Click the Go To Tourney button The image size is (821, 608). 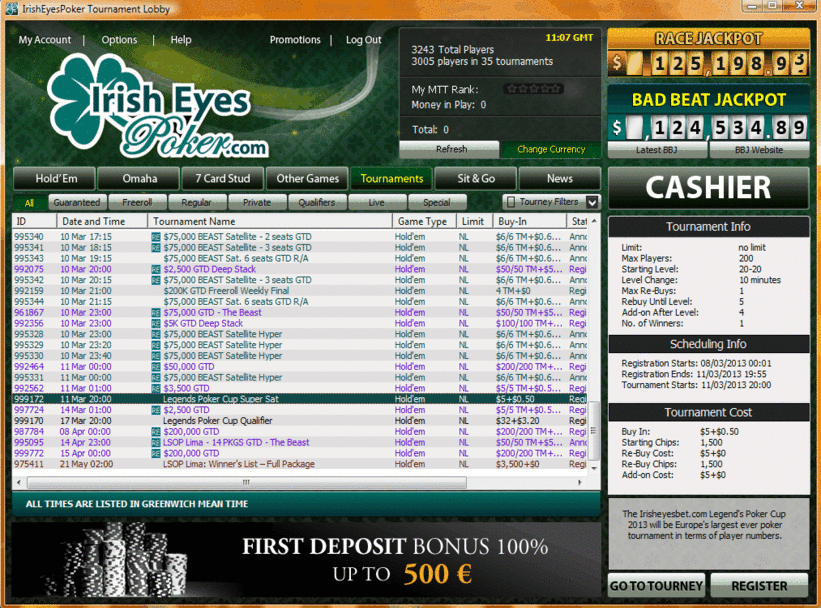(x=656, y=585)
